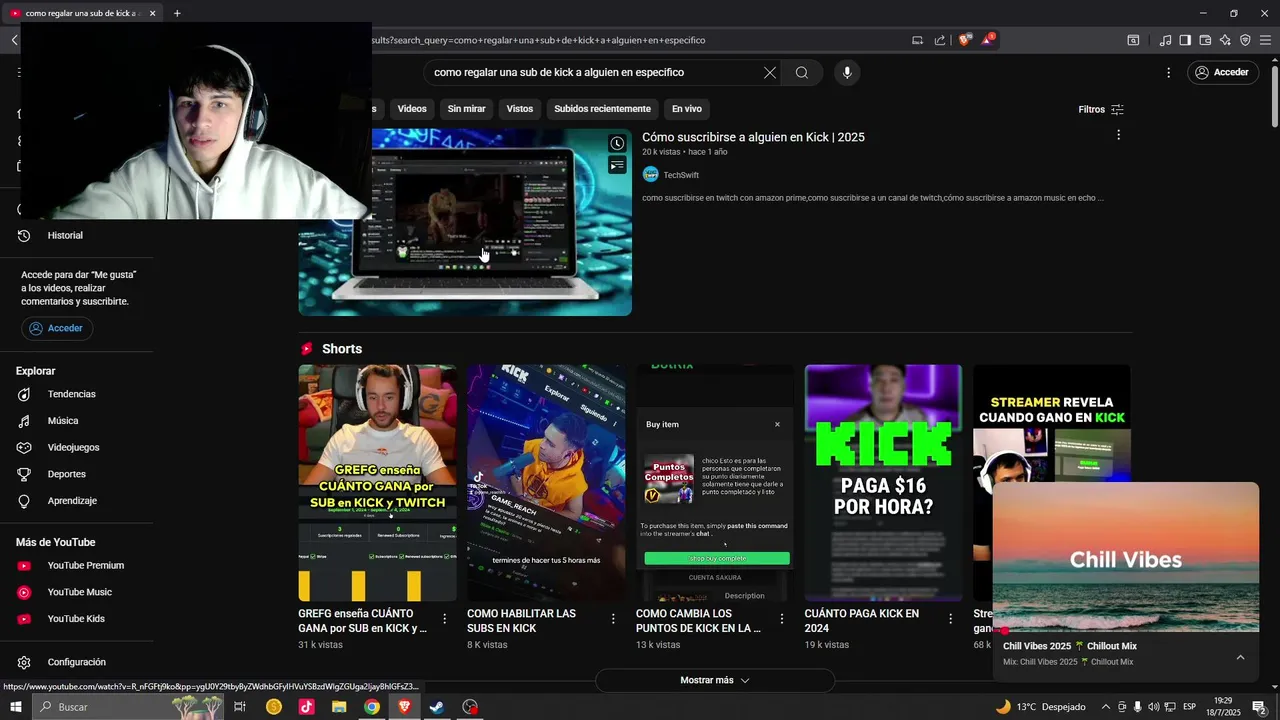This screenshot has width=1280, height=720.
Task: Open a new browser tab with plus
Action: [x=177, y=13]
